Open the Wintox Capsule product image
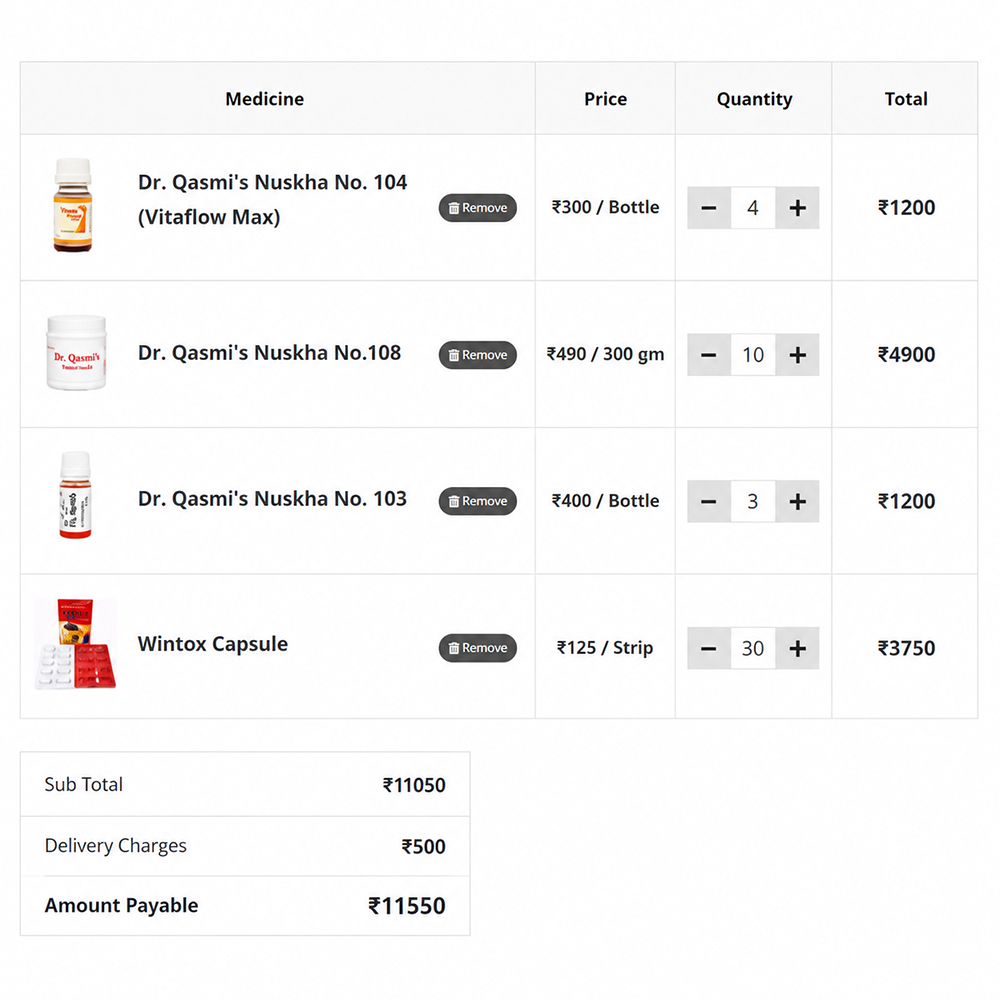The image size is (1000, 1000). pos(76,643)
